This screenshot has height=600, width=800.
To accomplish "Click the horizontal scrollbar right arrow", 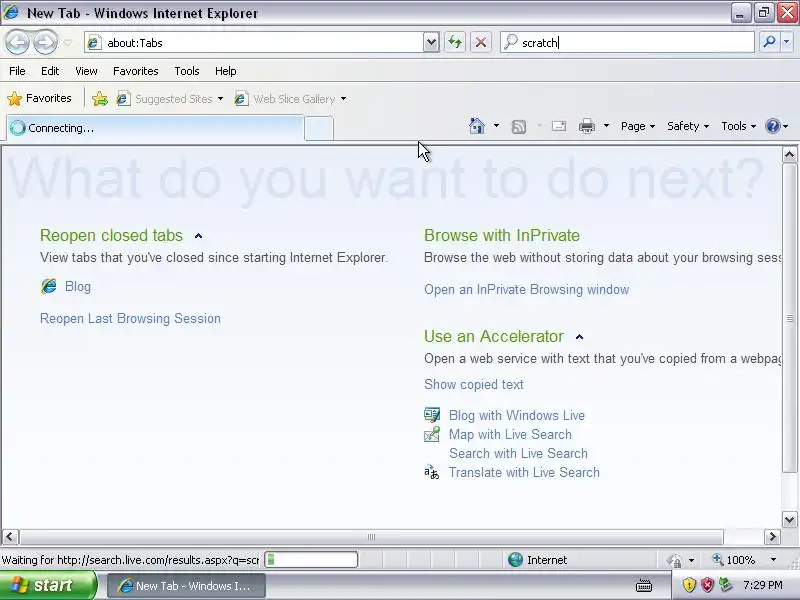I will (772, 537).
